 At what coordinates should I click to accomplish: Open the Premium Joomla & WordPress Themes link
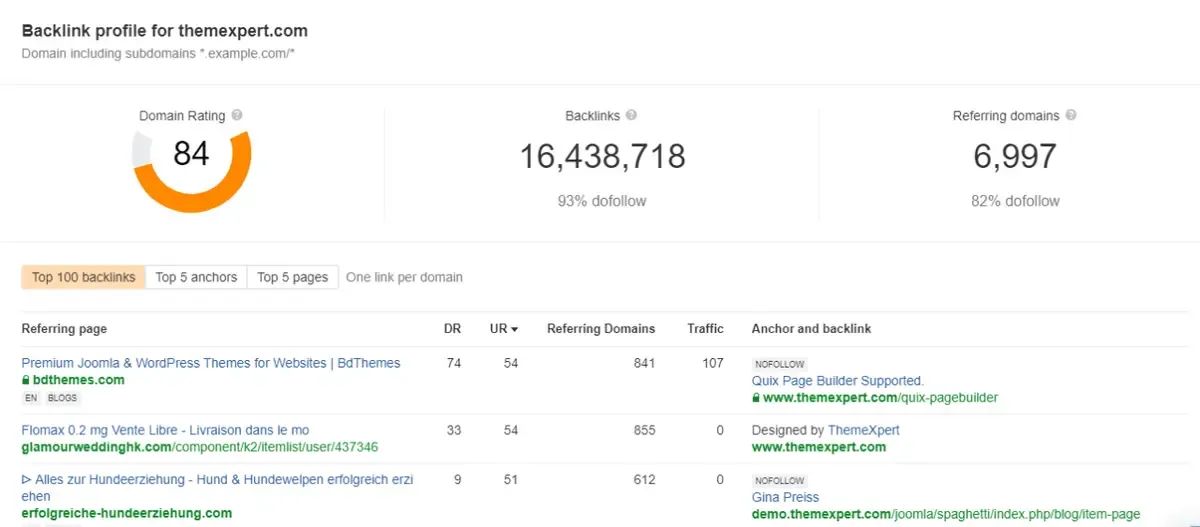[x=211, y=363]
